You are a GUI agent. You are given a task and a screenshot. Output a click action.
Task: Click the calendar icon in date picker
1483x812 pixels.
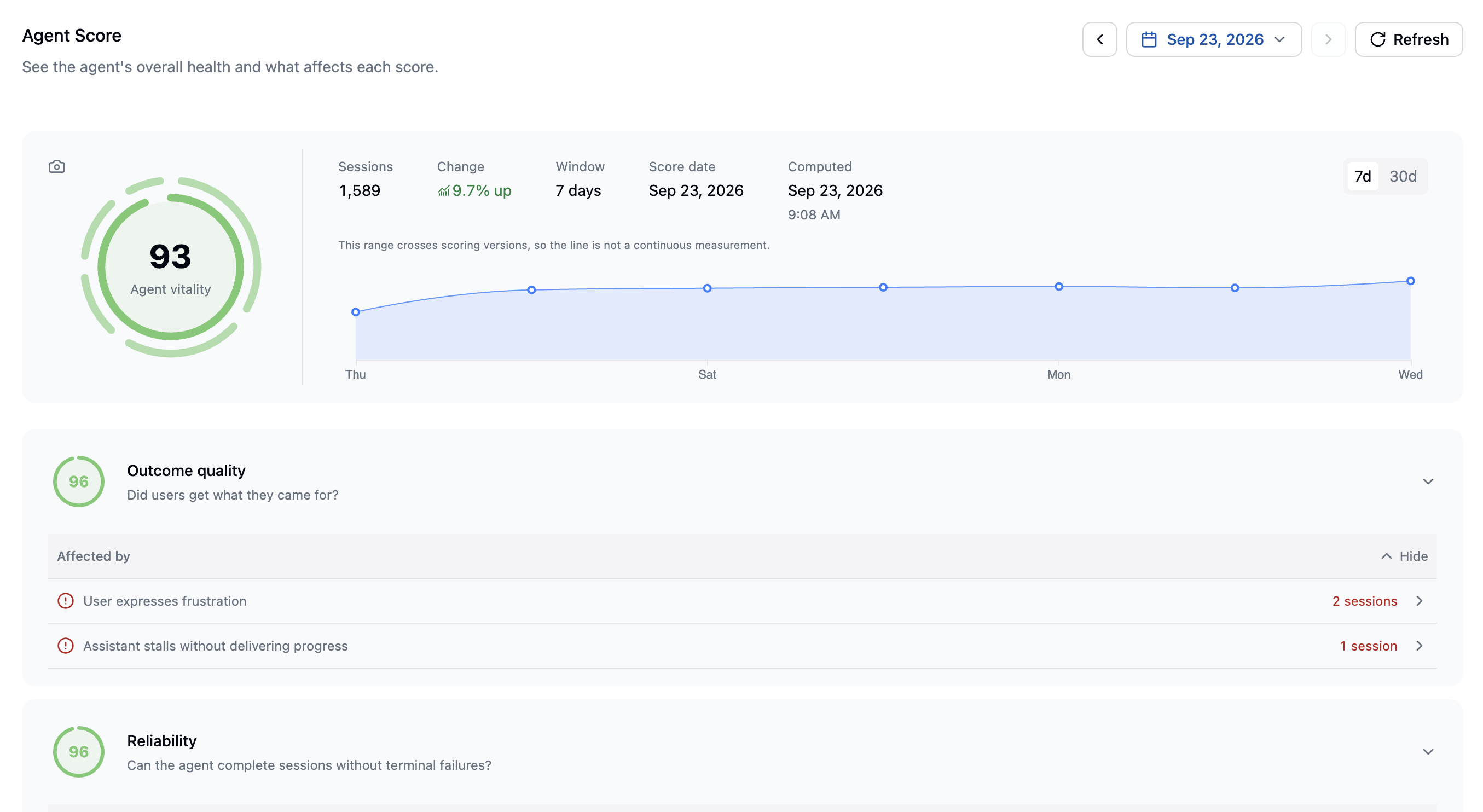[1149, 39]
